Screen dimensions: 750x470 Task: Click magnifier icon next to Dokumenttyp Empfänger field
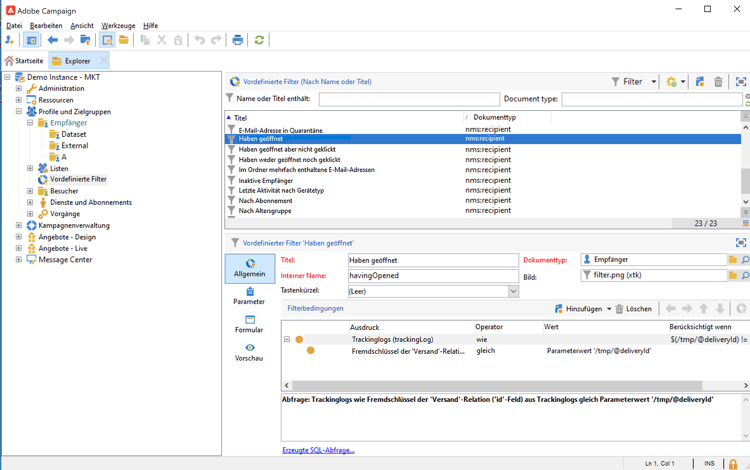pos(745,260)
